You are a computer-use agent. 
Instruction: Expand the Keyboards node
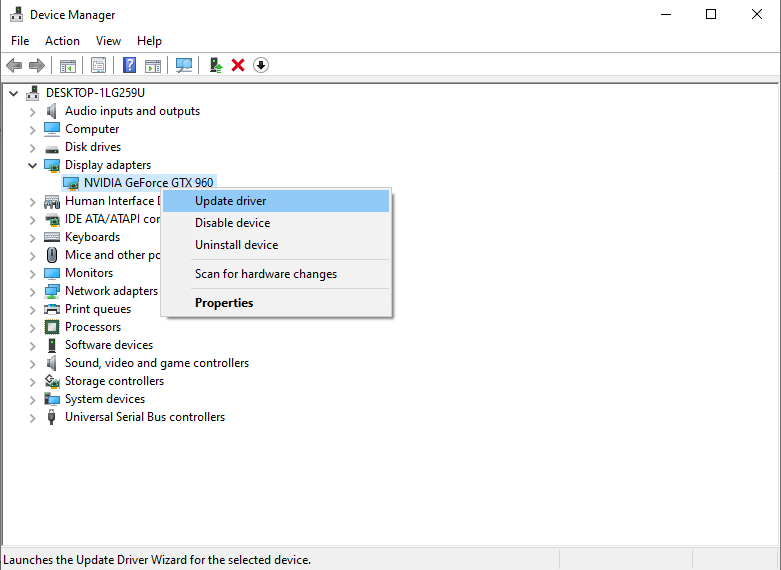click(32, 238)
